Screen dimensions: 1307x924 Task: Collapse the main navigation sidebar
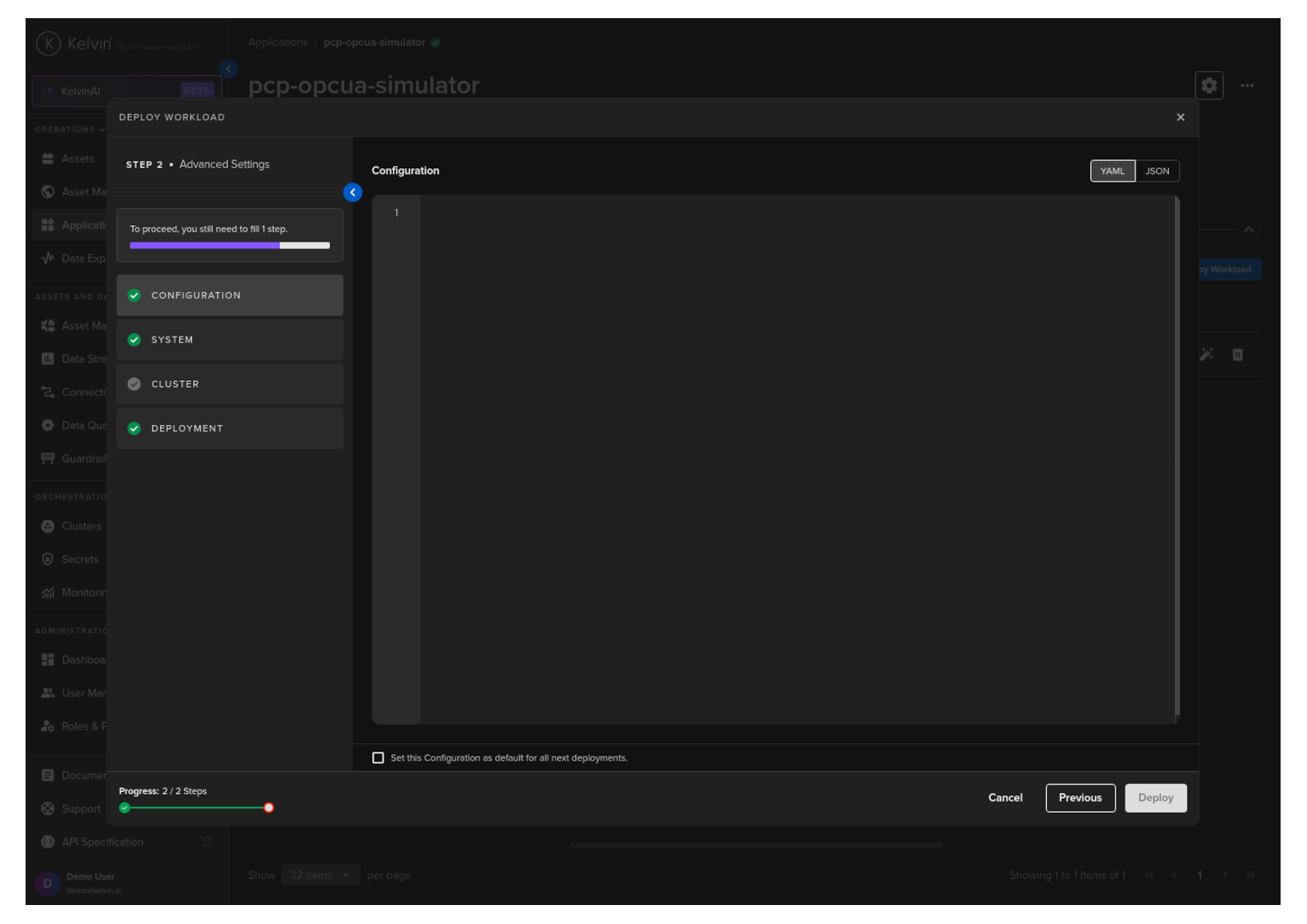tap(229, 68)
